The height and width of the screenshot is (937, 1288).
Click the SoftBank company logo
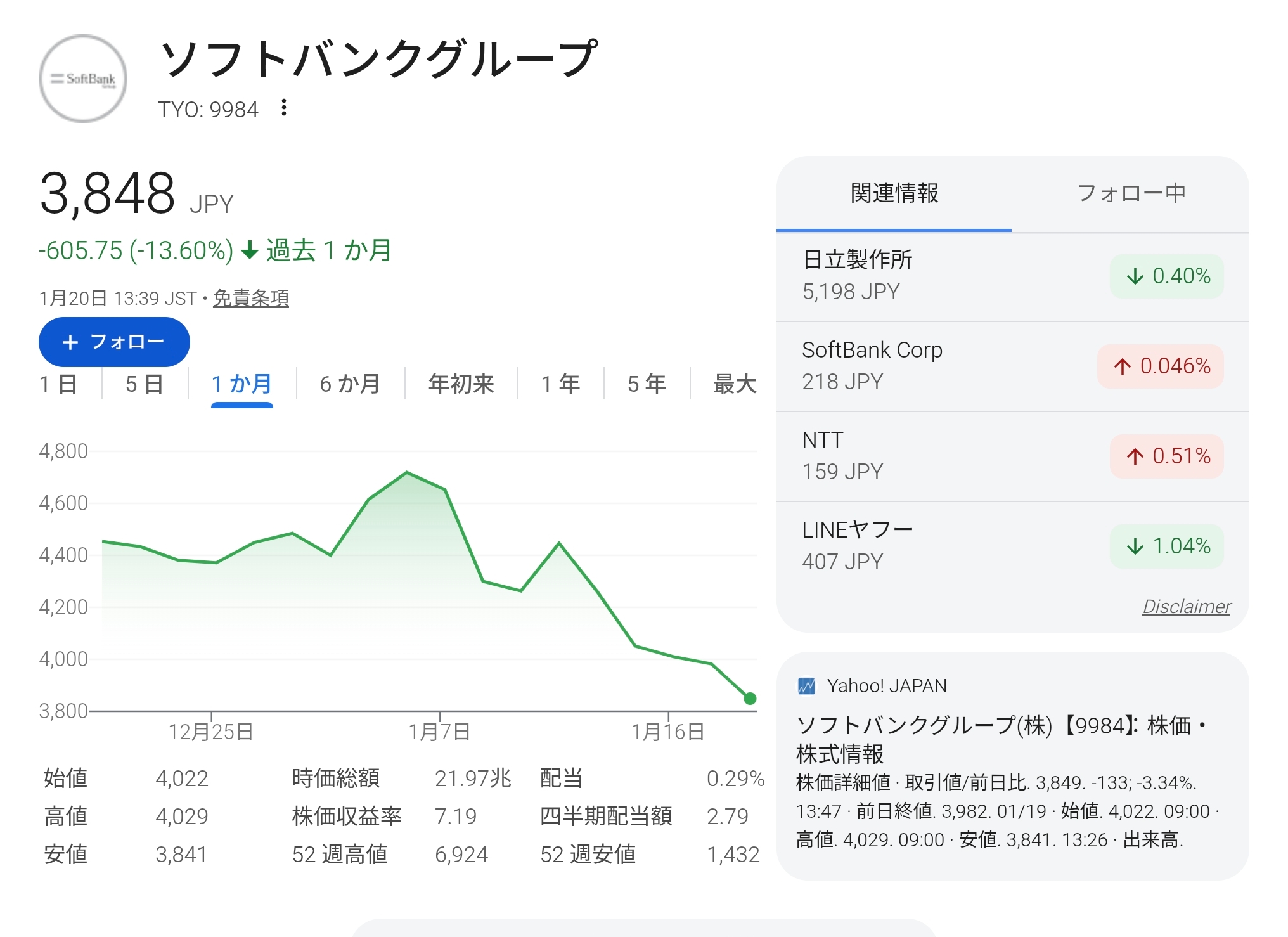[x=83, y=79]
